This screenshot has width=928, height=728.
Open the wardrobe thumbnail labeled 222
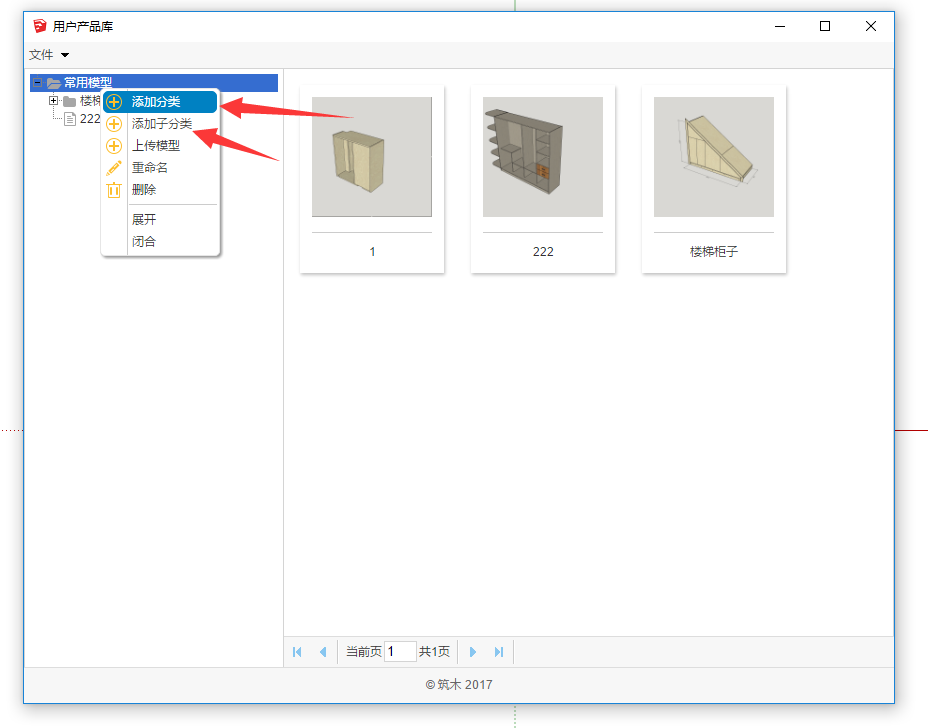543,157
